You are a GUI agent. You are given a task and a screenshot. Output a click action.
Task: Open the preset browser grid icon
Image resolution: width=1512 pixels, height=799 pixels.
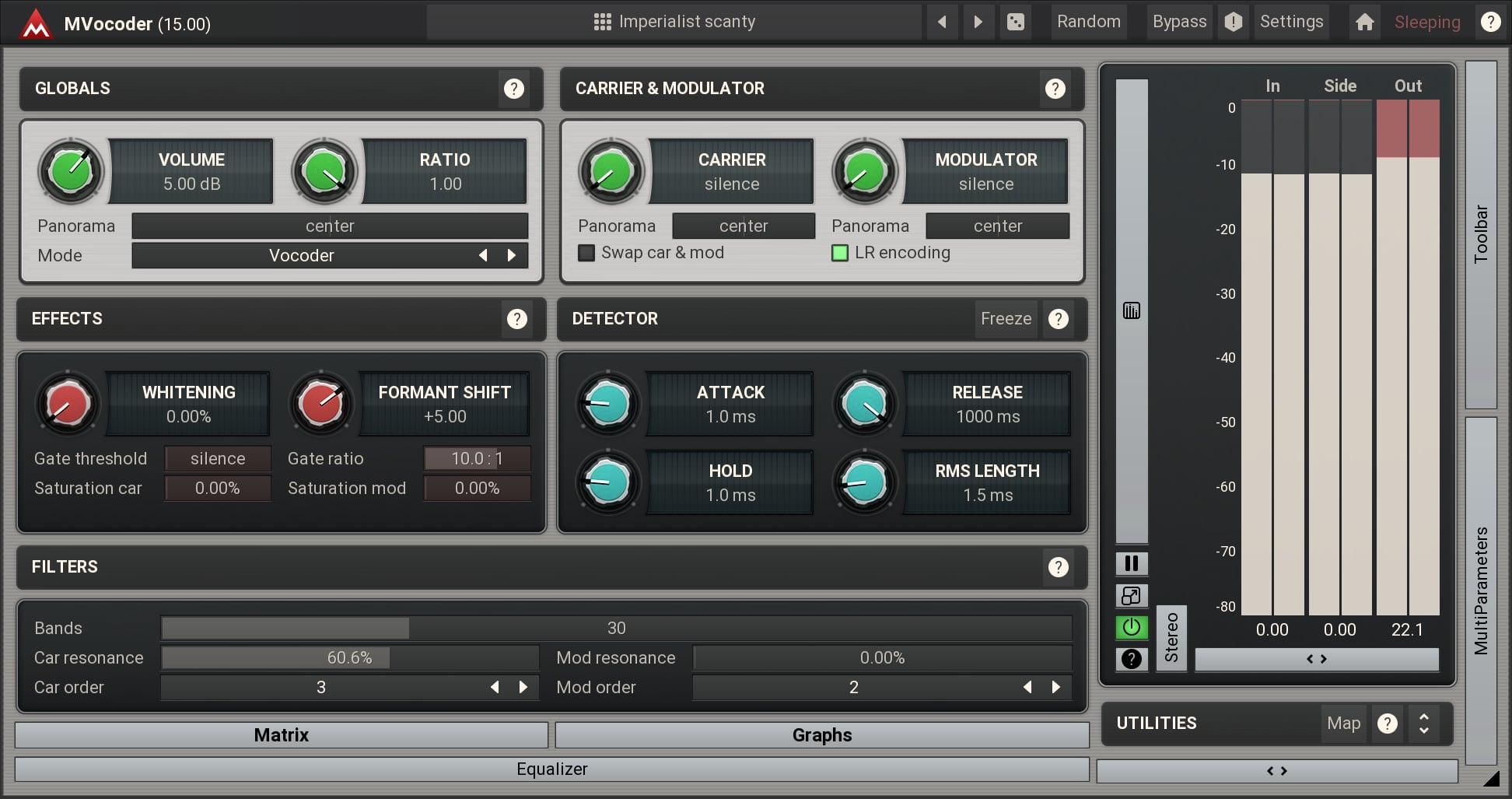tap(603, 21)
